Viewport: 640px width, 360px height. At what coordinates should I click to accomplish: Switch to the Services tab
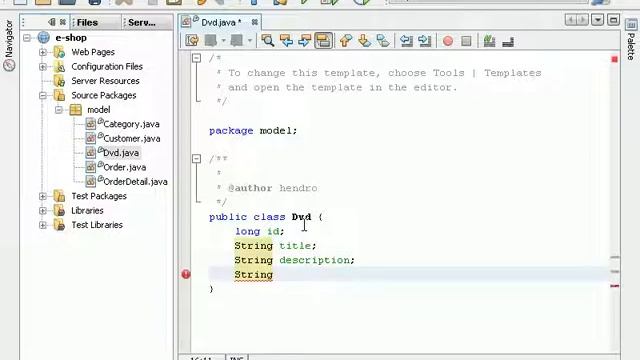point(147,22)
